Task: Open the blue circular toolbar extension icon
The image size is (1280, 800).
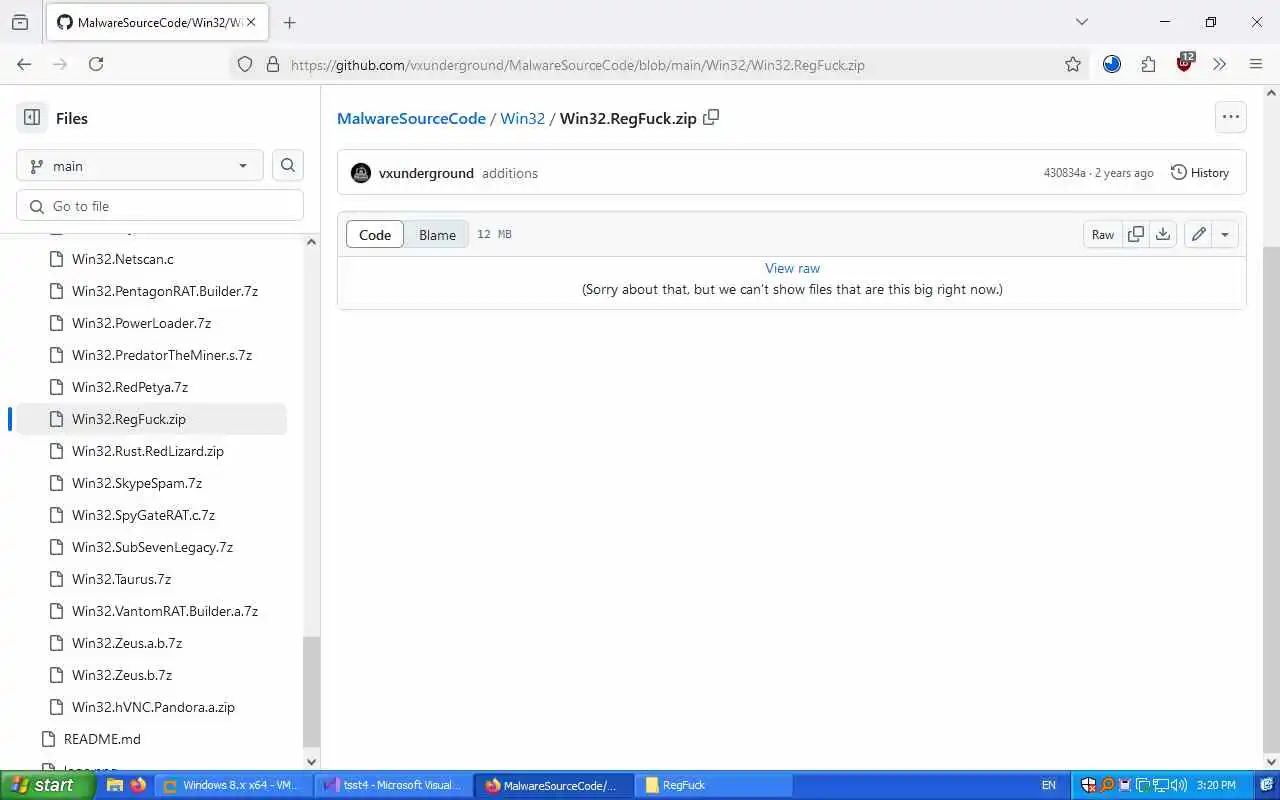Action: point(1112,64)
